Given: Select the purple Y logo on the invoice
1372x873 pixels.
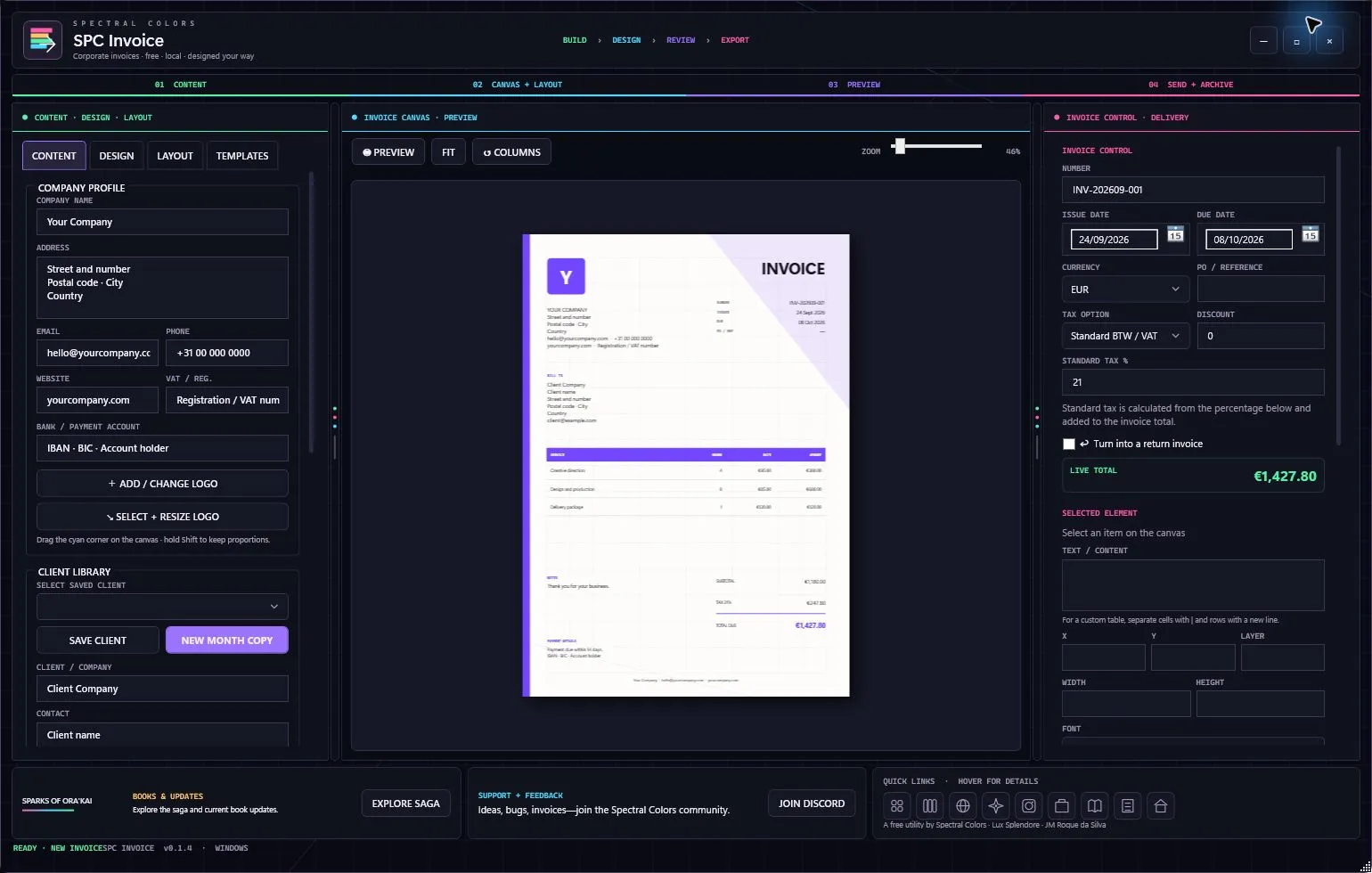Looking at the screenshot, I should (566, 276).
